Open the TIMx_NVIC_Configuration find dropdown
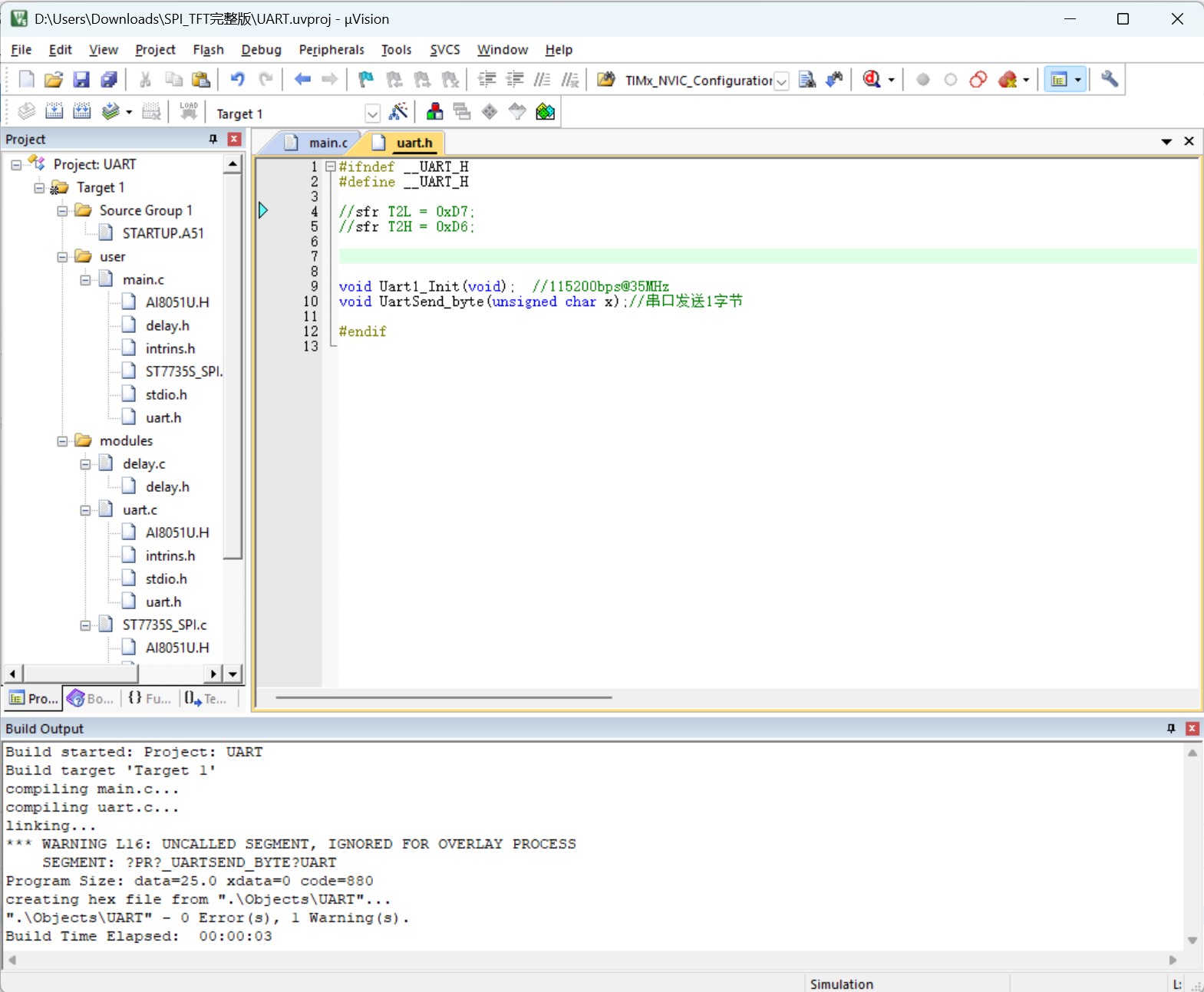Screen dimensions: 1204x992 [781, 81]
